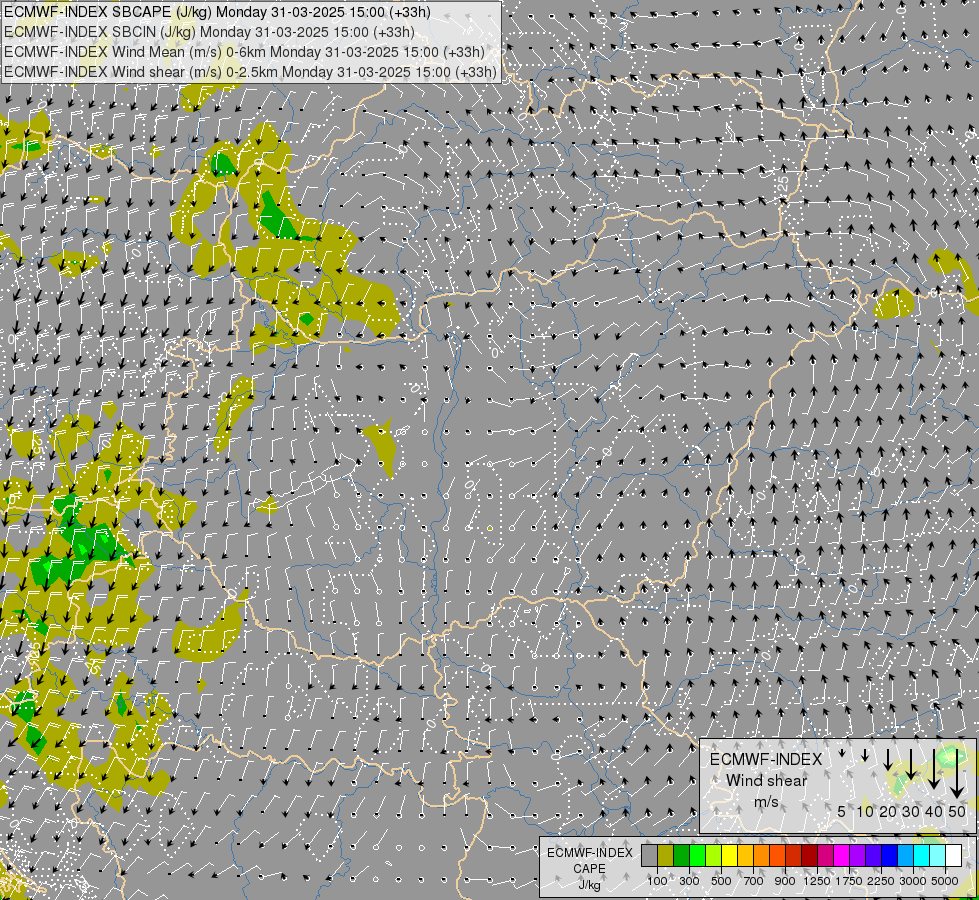Pick the bright green CAPE legend swatch

[698, 856]
